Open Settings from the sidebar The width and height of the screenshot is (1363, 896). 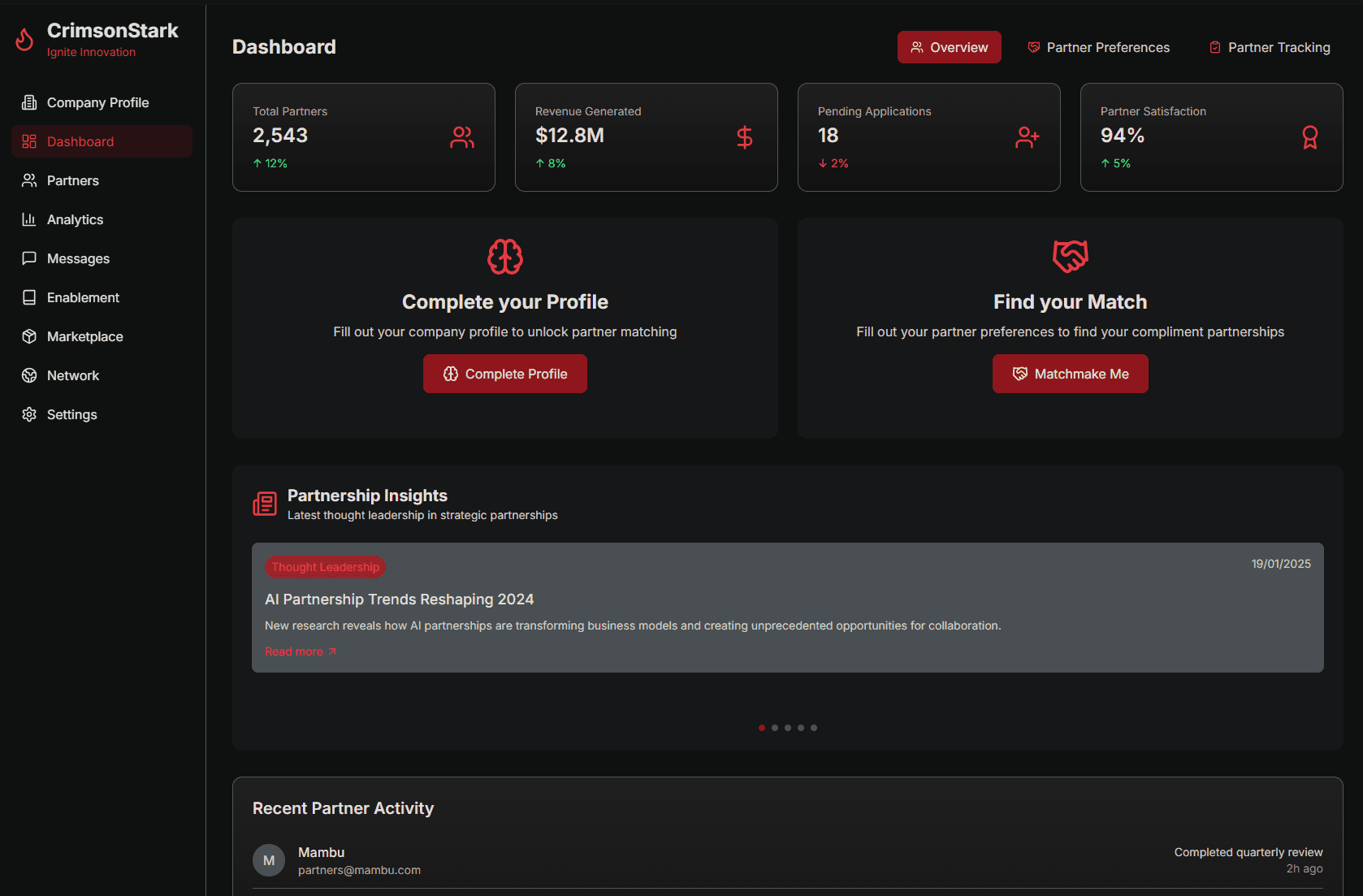[x=102, y=414]
